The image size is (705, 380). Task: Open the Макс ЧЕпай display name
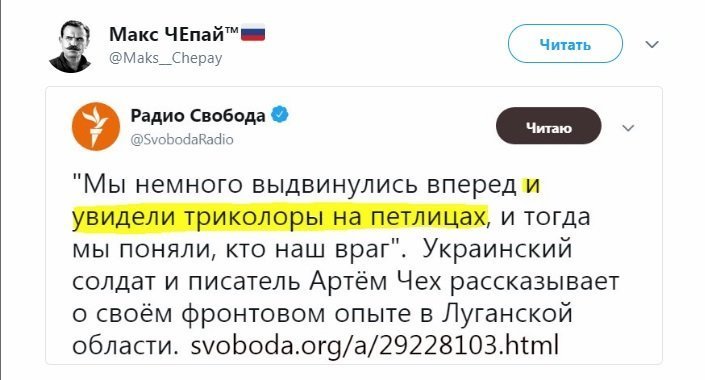pyautogui.click(x=166, y=34)
